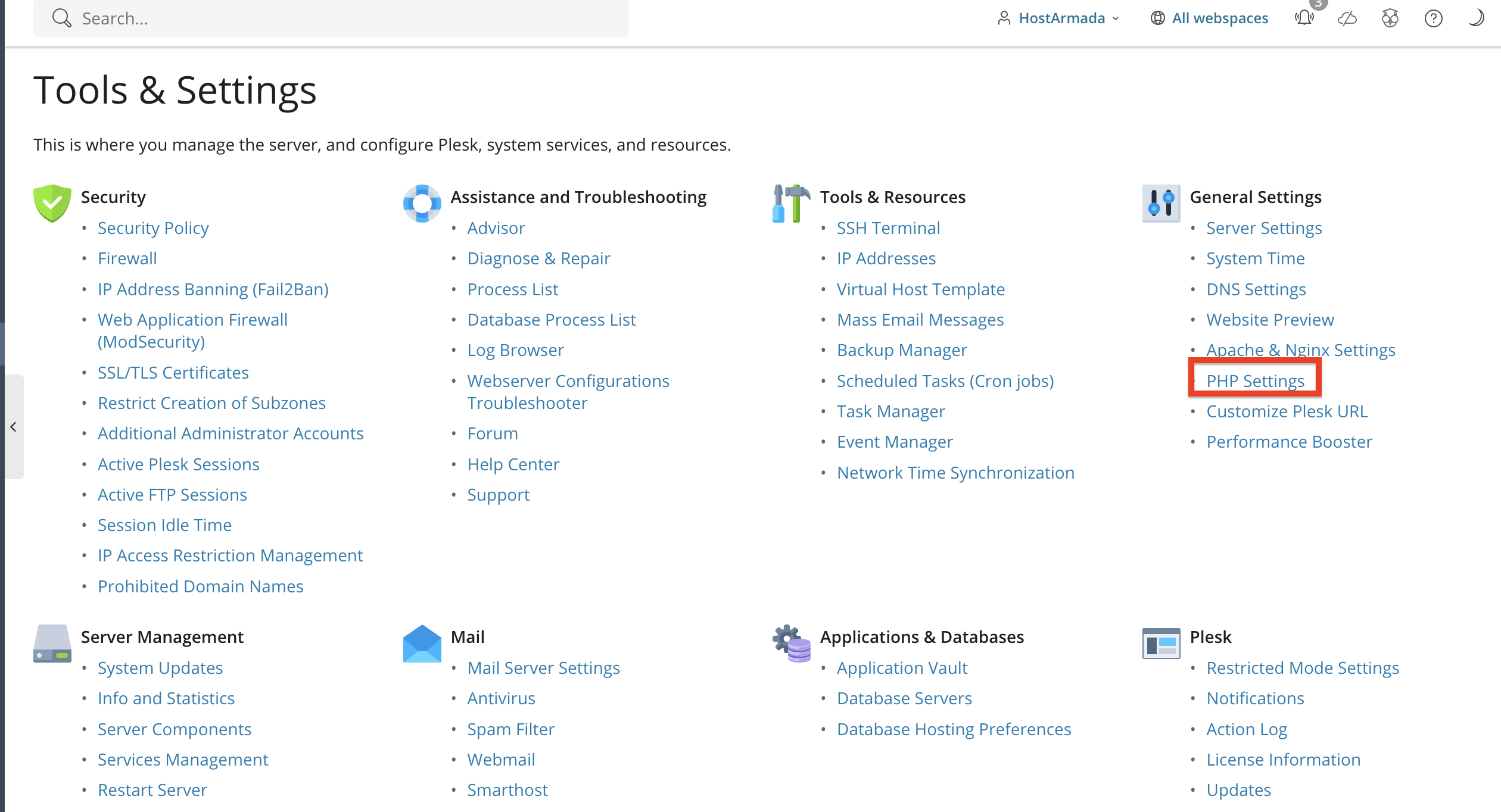Open the HostArmada user menu

pyautogui.click(x=1063, y=18)
